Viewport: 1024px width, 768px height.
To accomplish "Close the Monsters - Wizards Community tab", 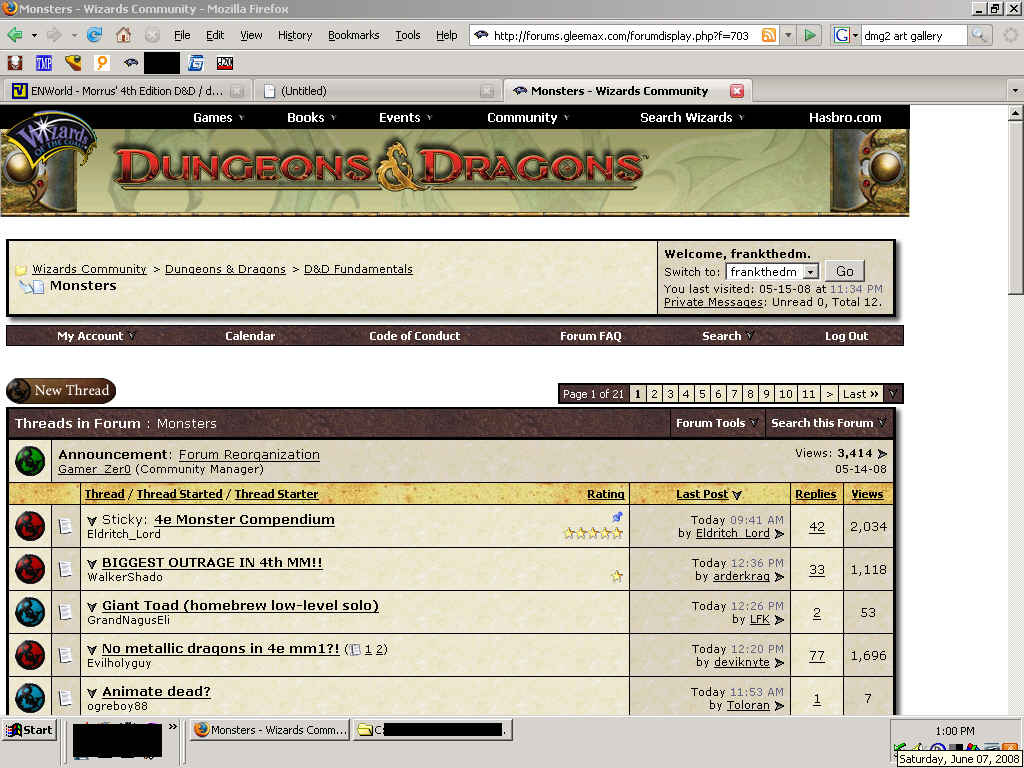I will pyautogui.click(x=737, y=91).
